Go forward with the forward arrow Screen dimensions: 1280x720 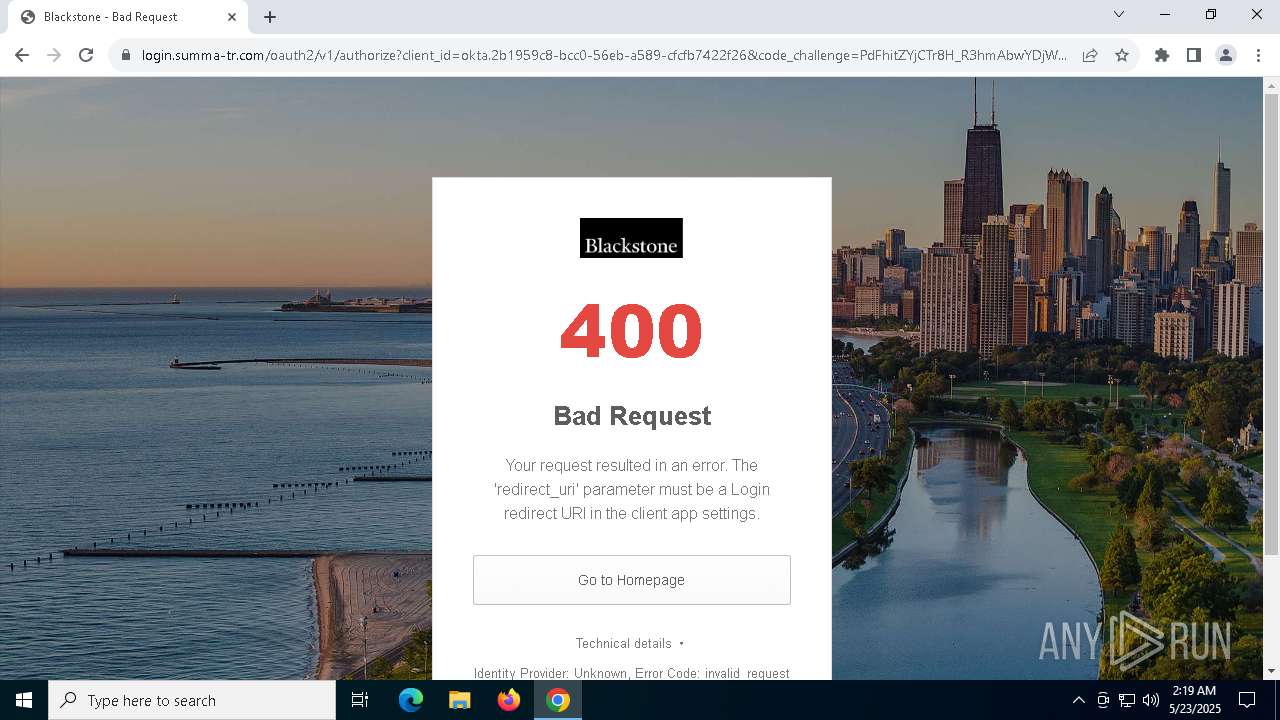click(x=54, y=55)
